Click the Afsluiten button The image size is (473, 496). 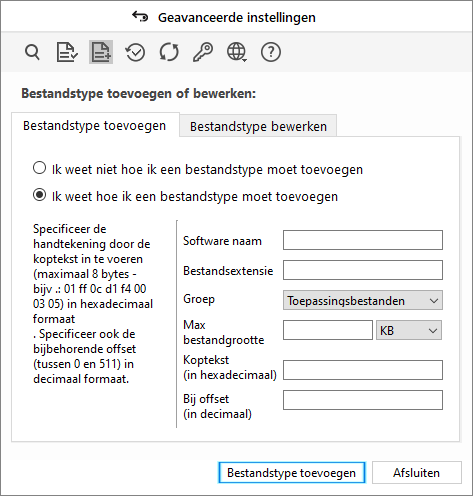(417, 473)
